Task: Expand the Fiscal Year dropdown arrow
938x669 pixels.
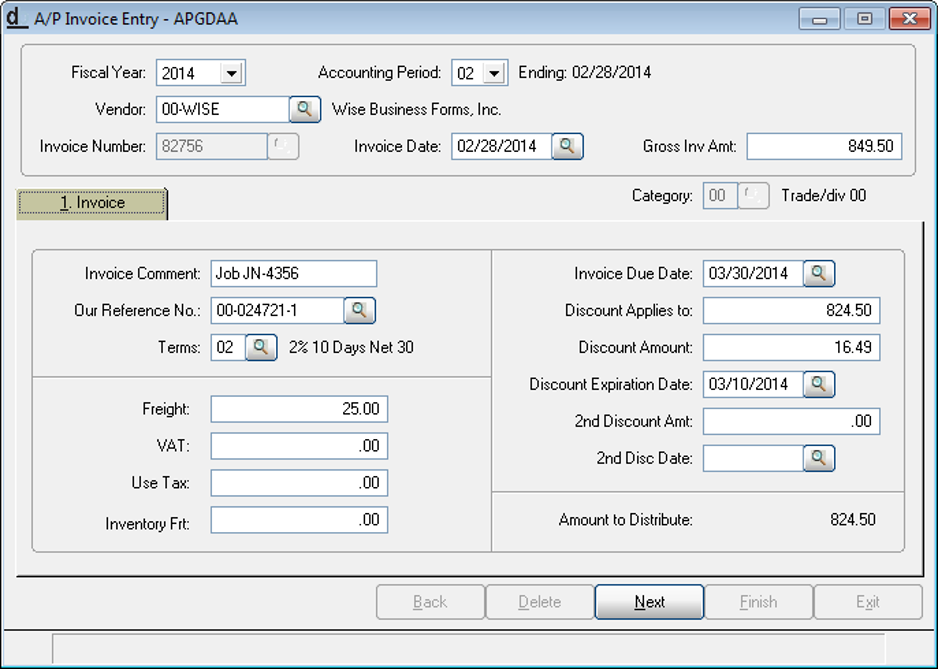Action: tap(232, 73)
